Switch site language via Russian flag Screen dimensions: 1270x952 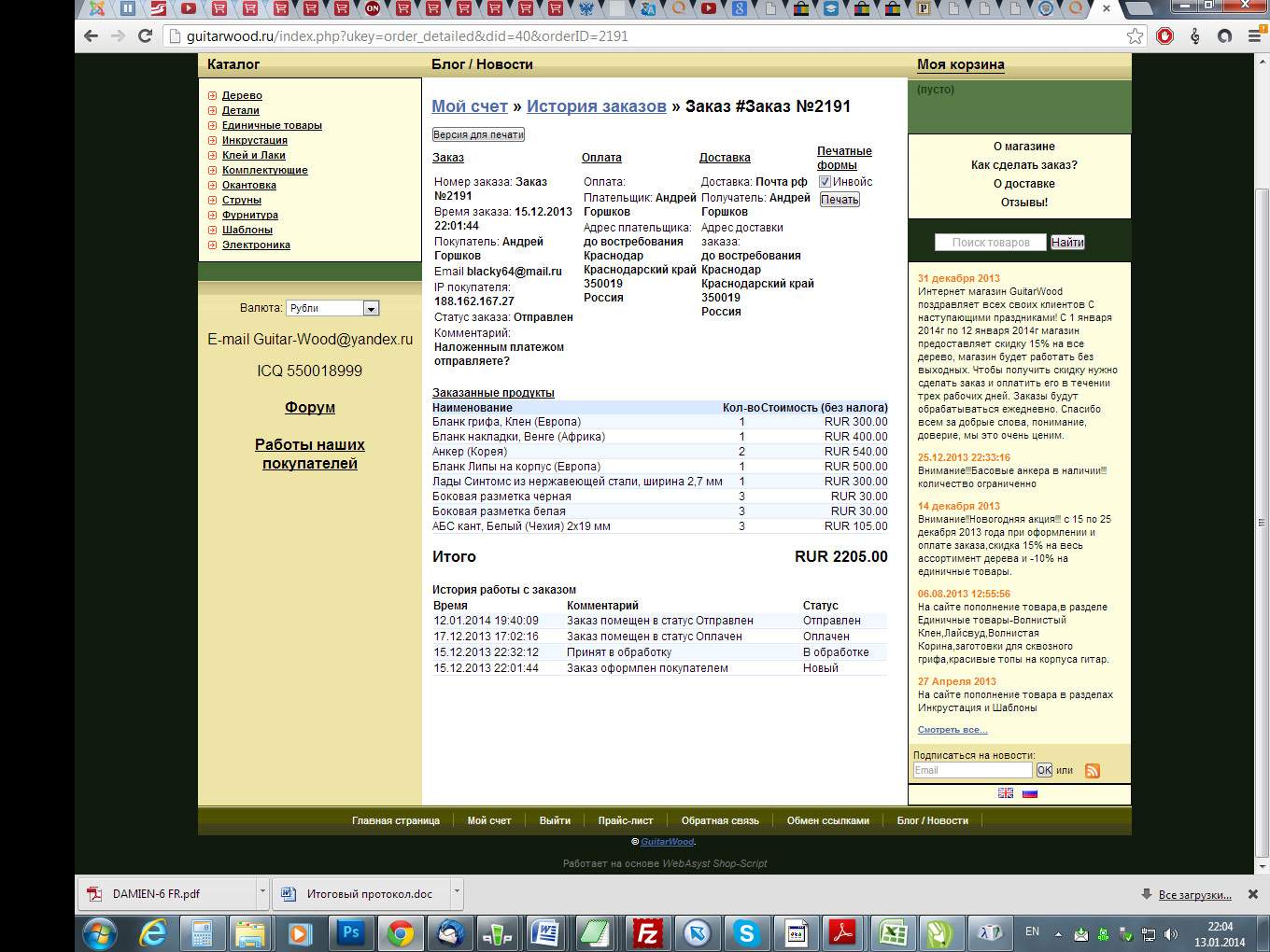pyautogui.click(x=1030, y=793)
